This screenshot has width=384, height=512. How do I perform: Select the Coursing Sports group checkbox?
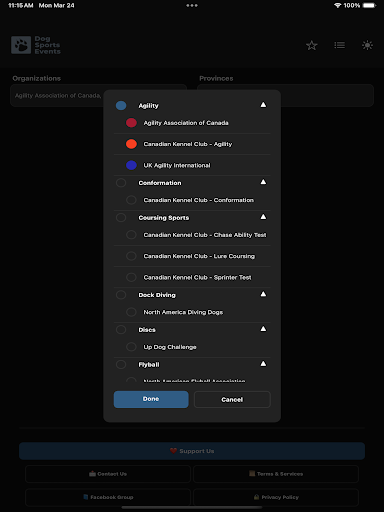pos(121,218)
